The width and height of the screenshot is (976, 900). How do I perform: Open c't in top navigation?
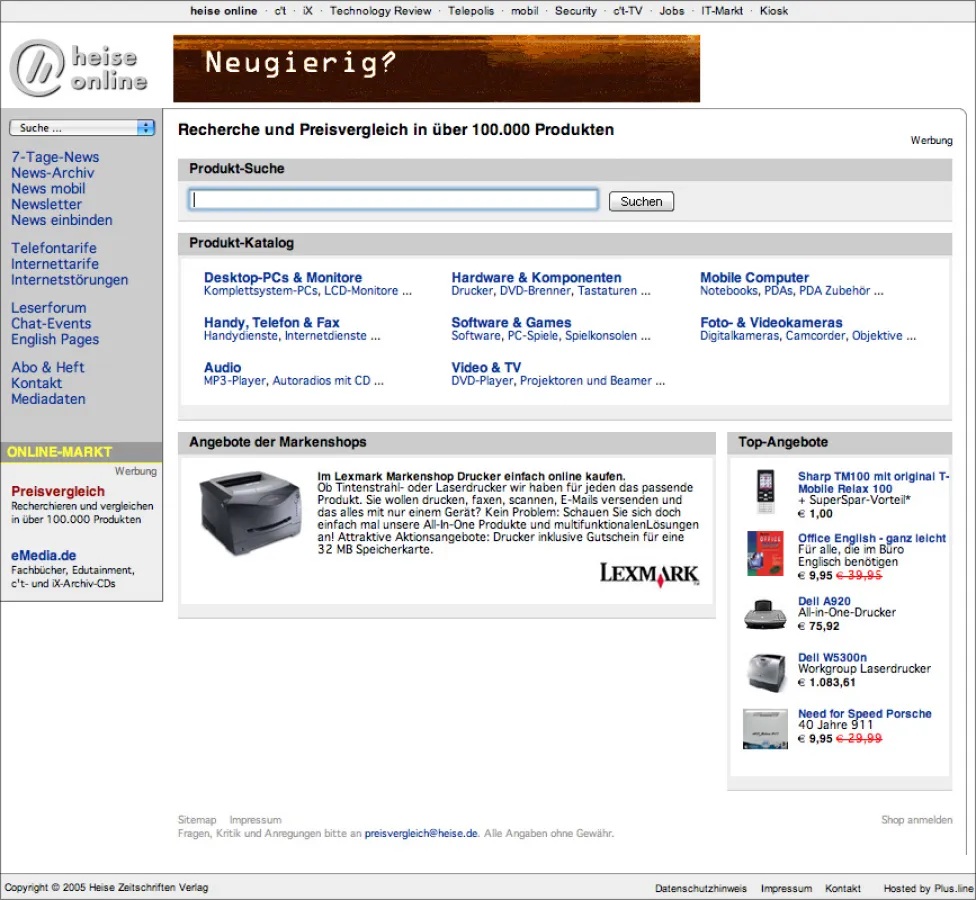pos(280,11)
